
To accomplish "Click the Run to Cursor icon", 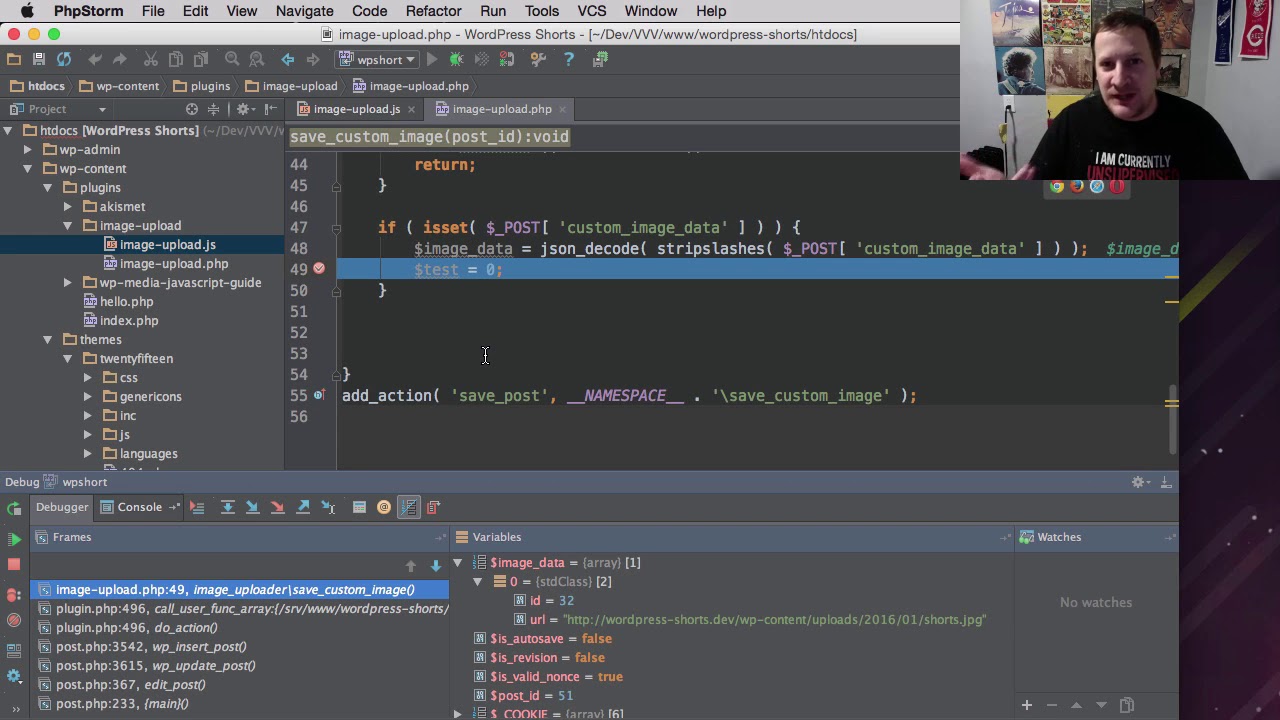I will click(328, 508).
